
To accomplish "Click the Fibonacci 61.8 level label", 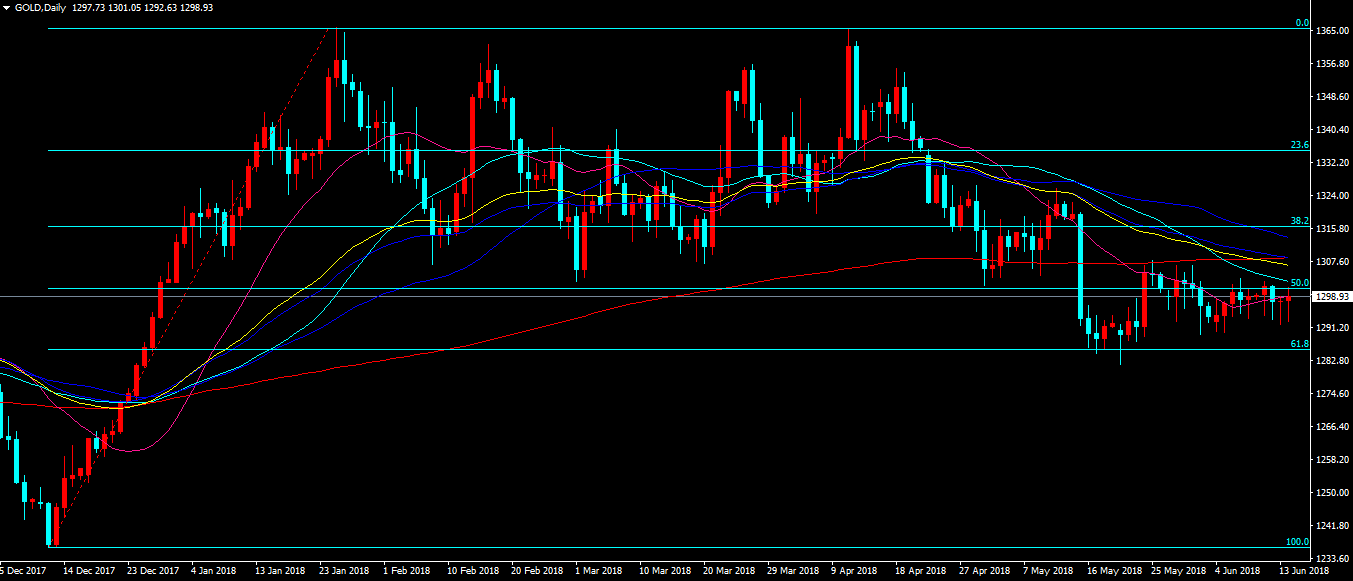I will pyautogui.click(x=1300, y=344).
